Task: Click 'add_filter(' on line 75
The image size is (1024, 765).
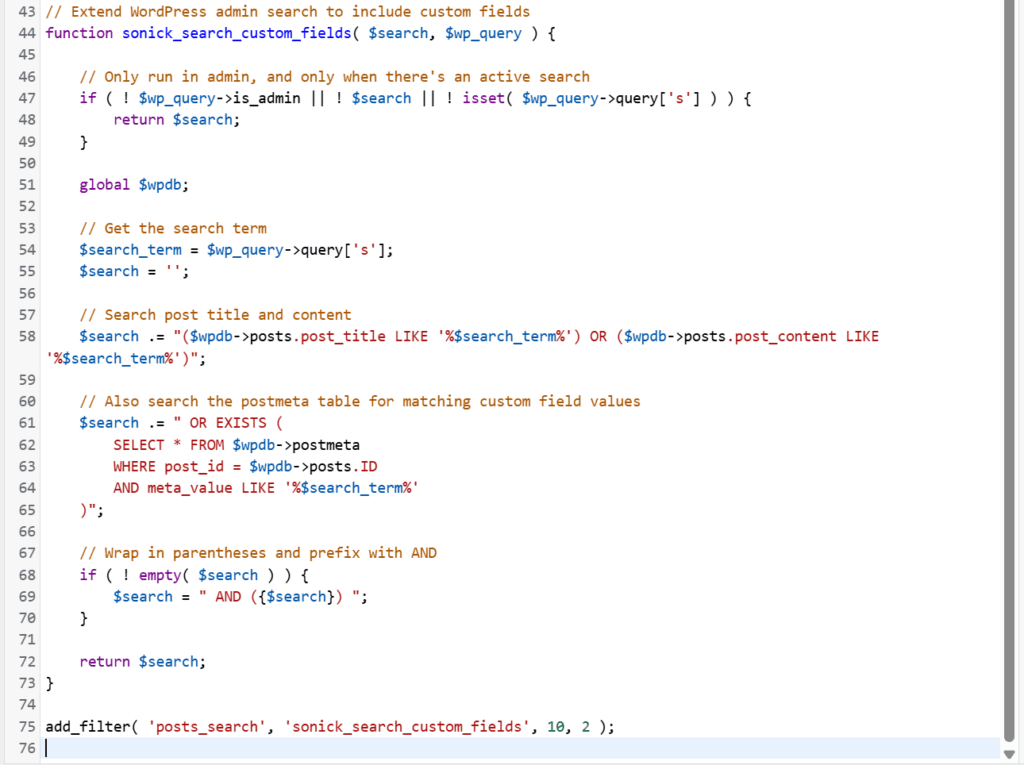Action: (x=91, y=726)
